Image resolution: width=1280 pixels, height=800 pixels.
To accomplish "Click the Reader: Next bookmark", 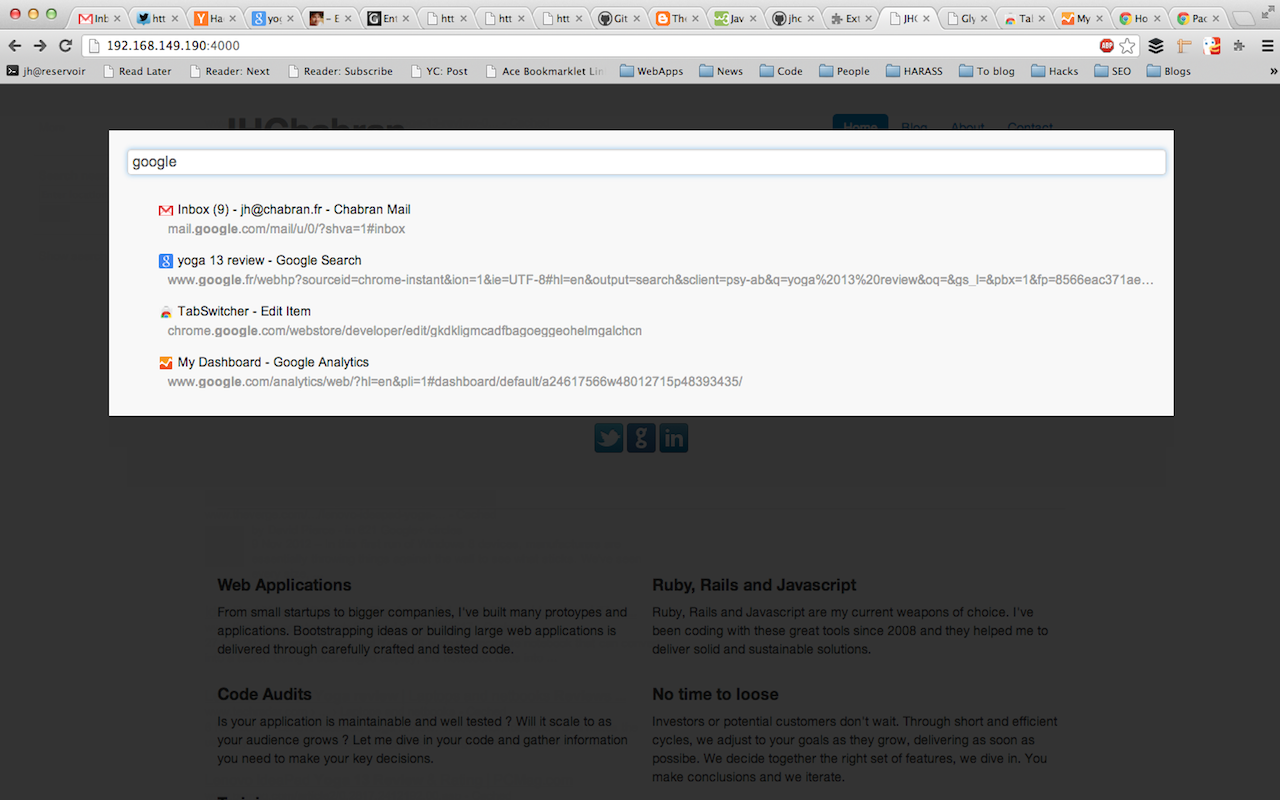I will tap(229, 71).
